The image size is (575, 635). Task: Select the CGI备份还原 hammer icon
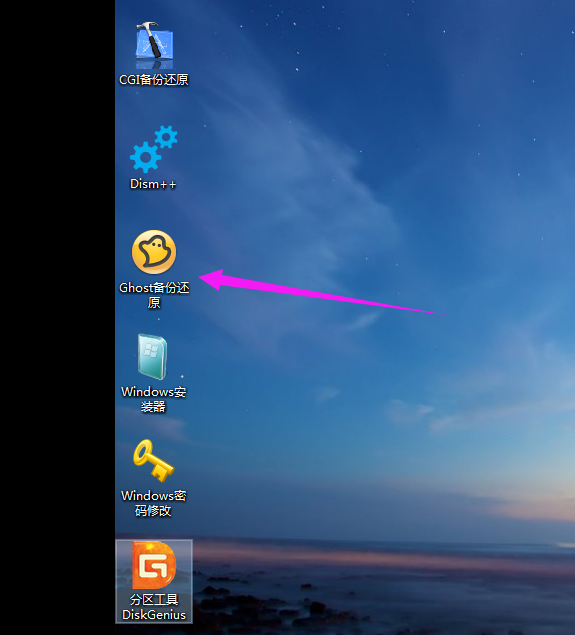tap(154, 45)
